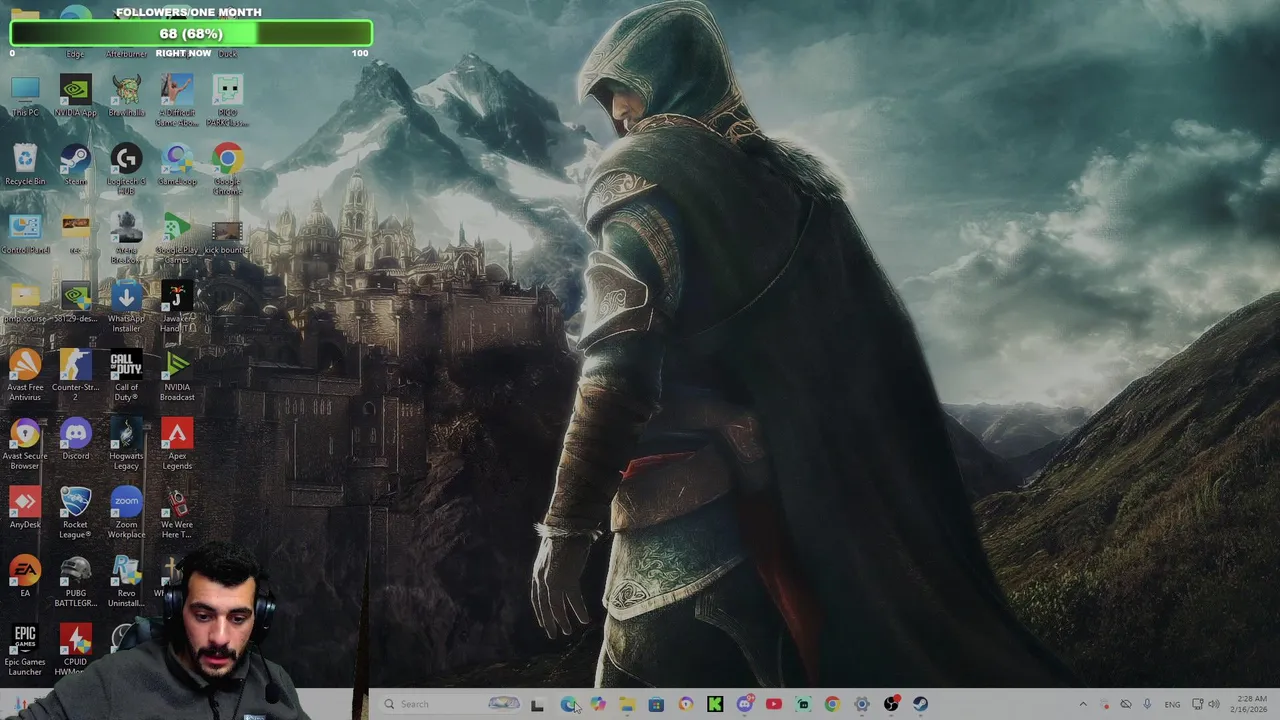The image size is (1280, 720).
Task: Open Copilot from the taskbar
Action: 598,704
